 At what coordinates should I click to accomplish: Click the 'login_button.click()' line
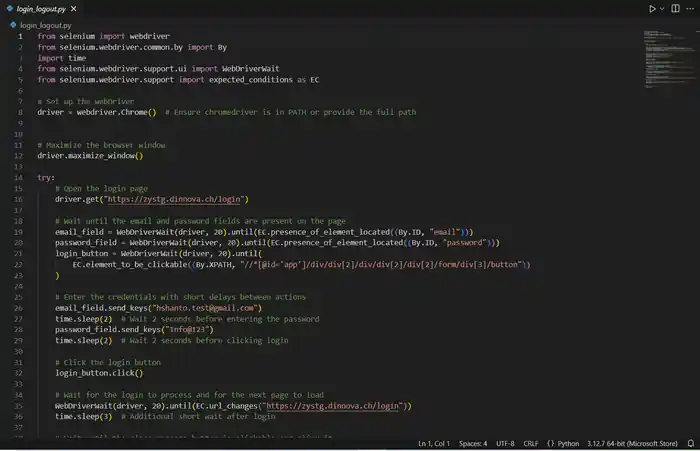pos(99,373)
